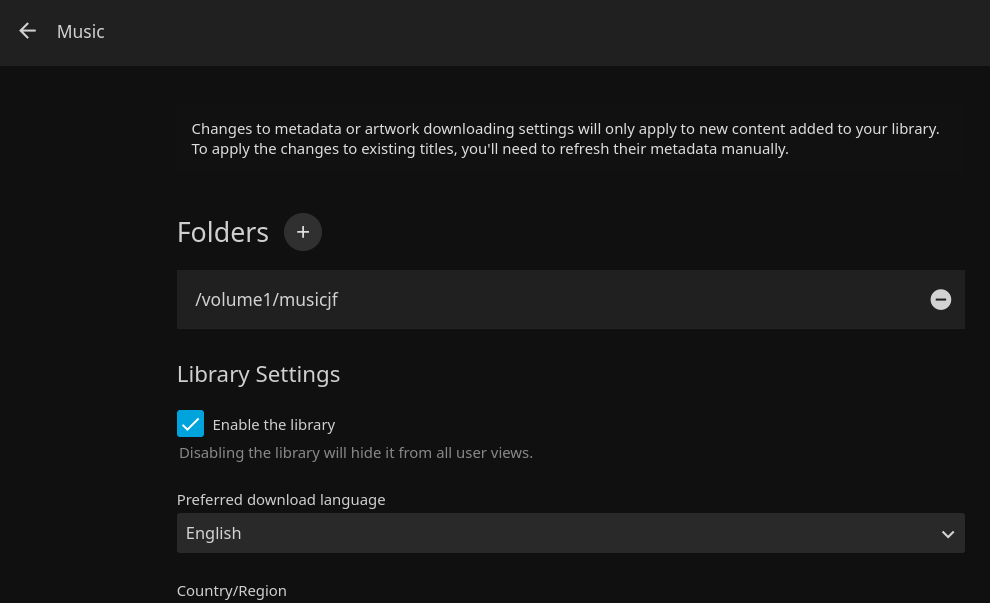Click the 'Disabling the library will hide it' hint
Image resolution: width=990 pixels, height=603 pixels.
355,453
